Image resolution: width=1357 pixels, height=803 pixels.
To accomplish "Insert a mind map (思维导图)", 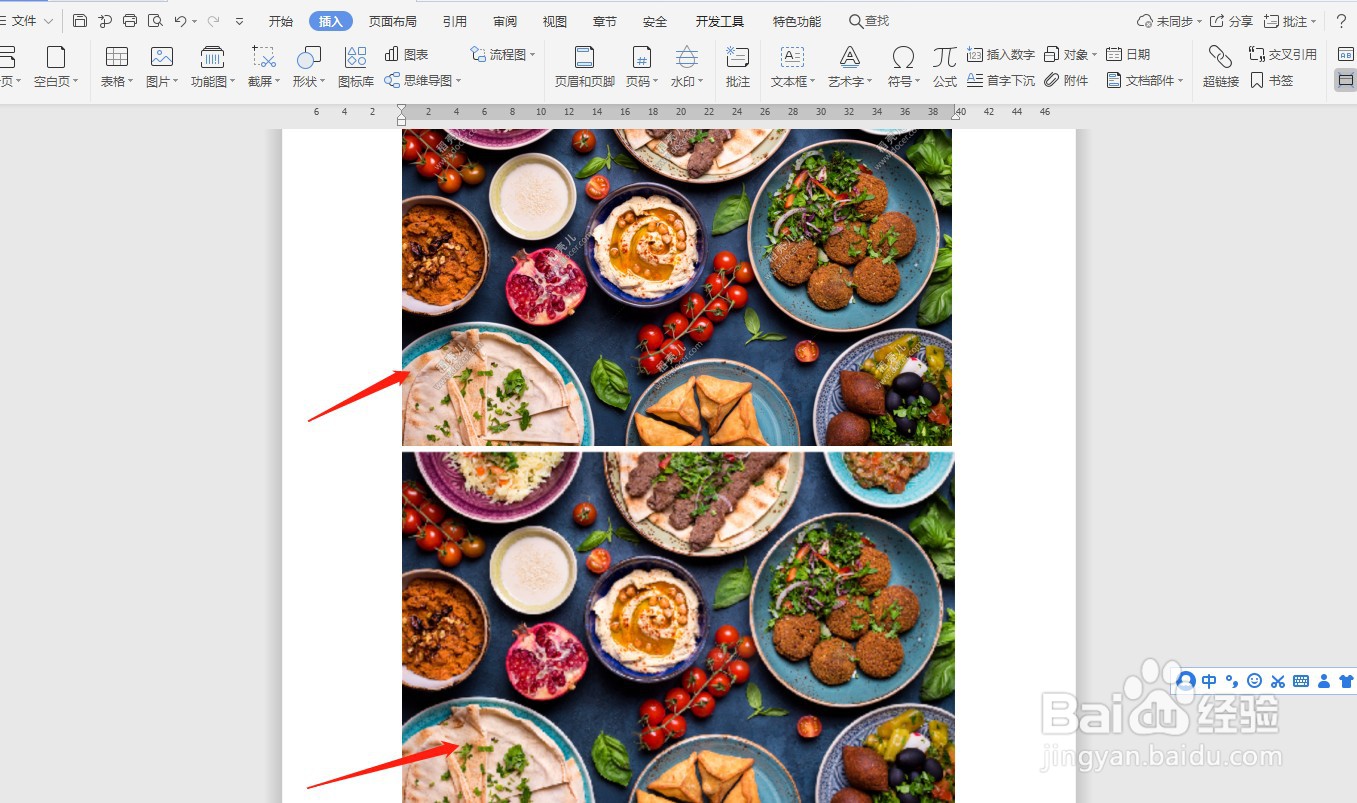I will point(423,80).
